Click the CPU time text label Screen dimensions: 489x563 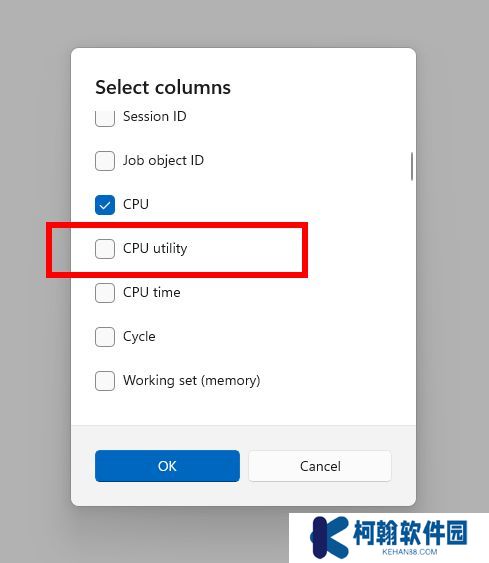point(152,292)
